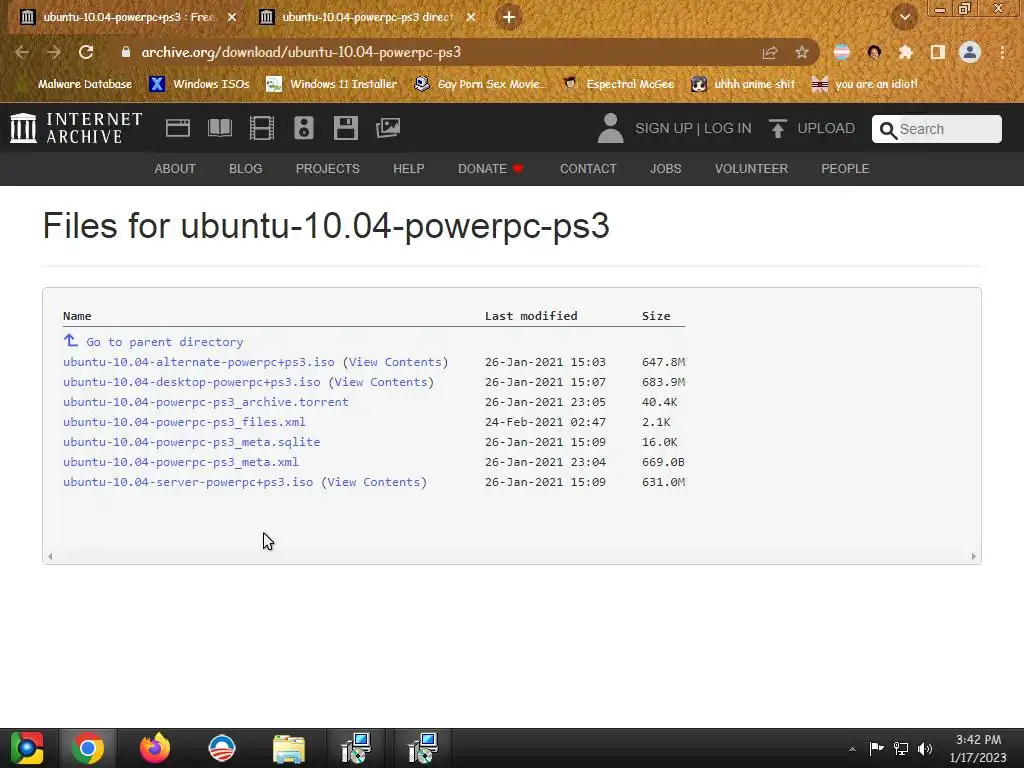This screenshot has height=768, width=1024.
Task: Open Chrome profile avatar
Action: [970, 52]
